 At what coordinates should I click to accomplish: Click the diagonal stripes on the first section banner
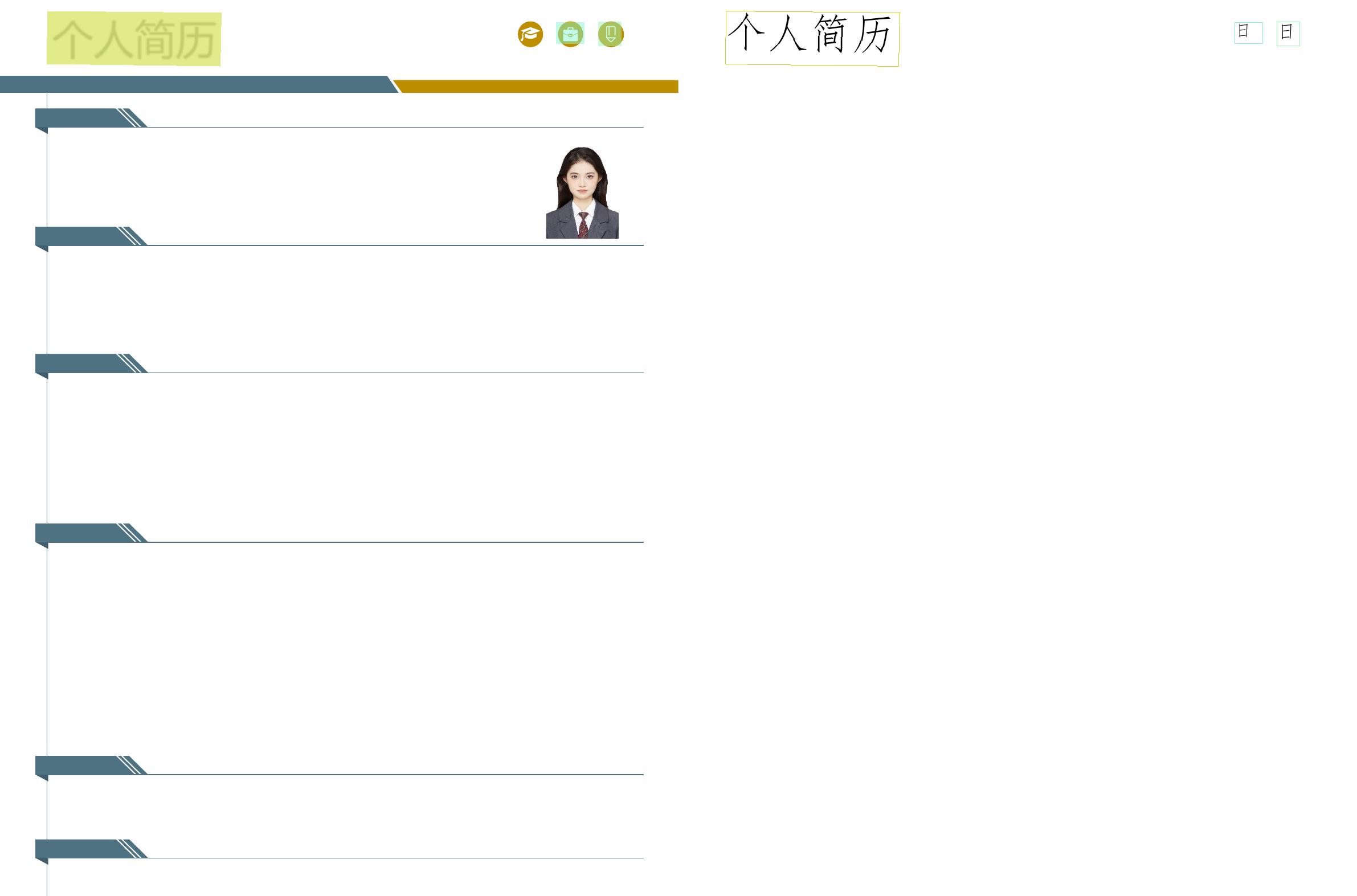click(x=129, y=118)
